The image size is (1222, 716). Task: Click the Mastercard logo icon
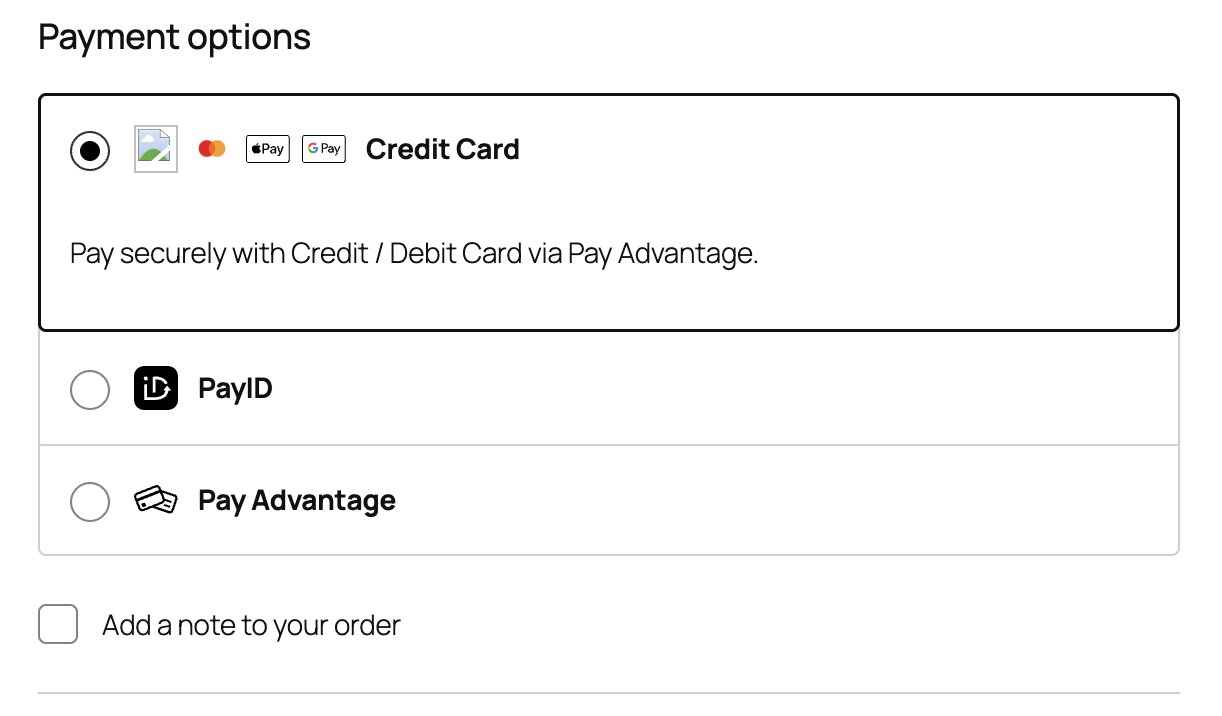click(x=212, y=149)
